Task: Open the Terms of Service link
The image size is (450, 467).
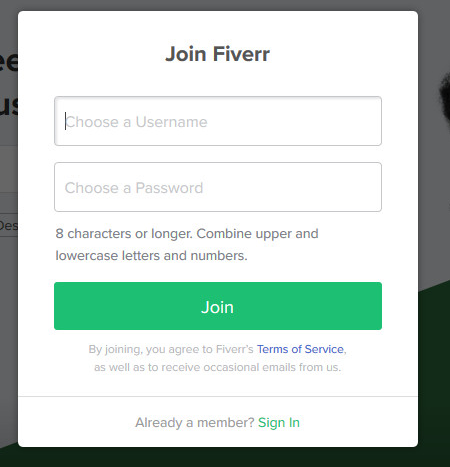Action: tap(300, 349)
